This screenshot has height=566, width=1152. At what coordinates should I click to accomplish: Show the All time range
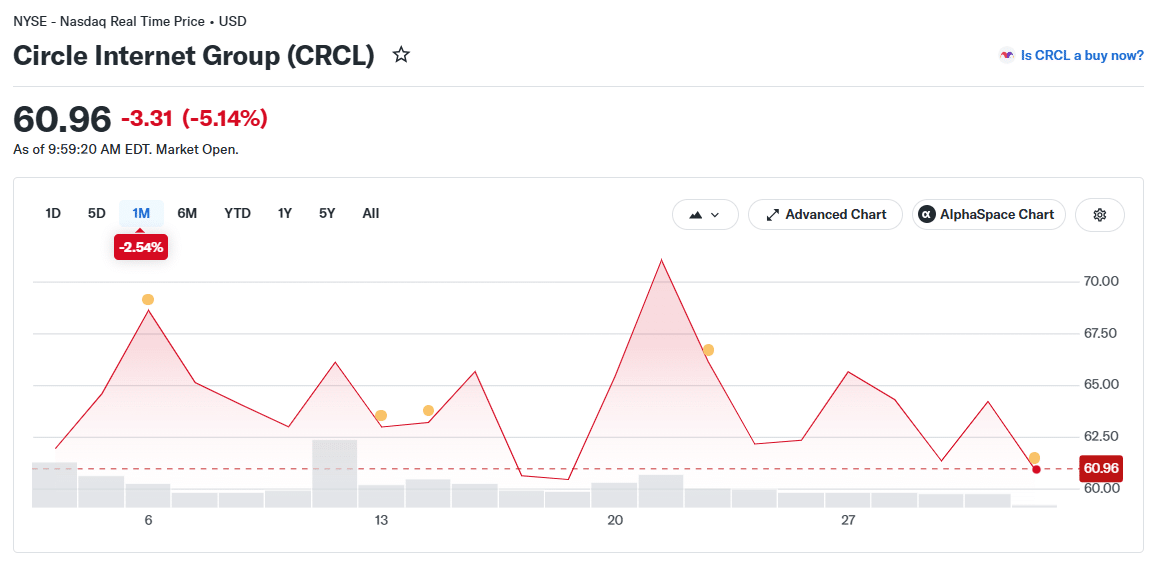pyautogui.click(x=370, y=214)
